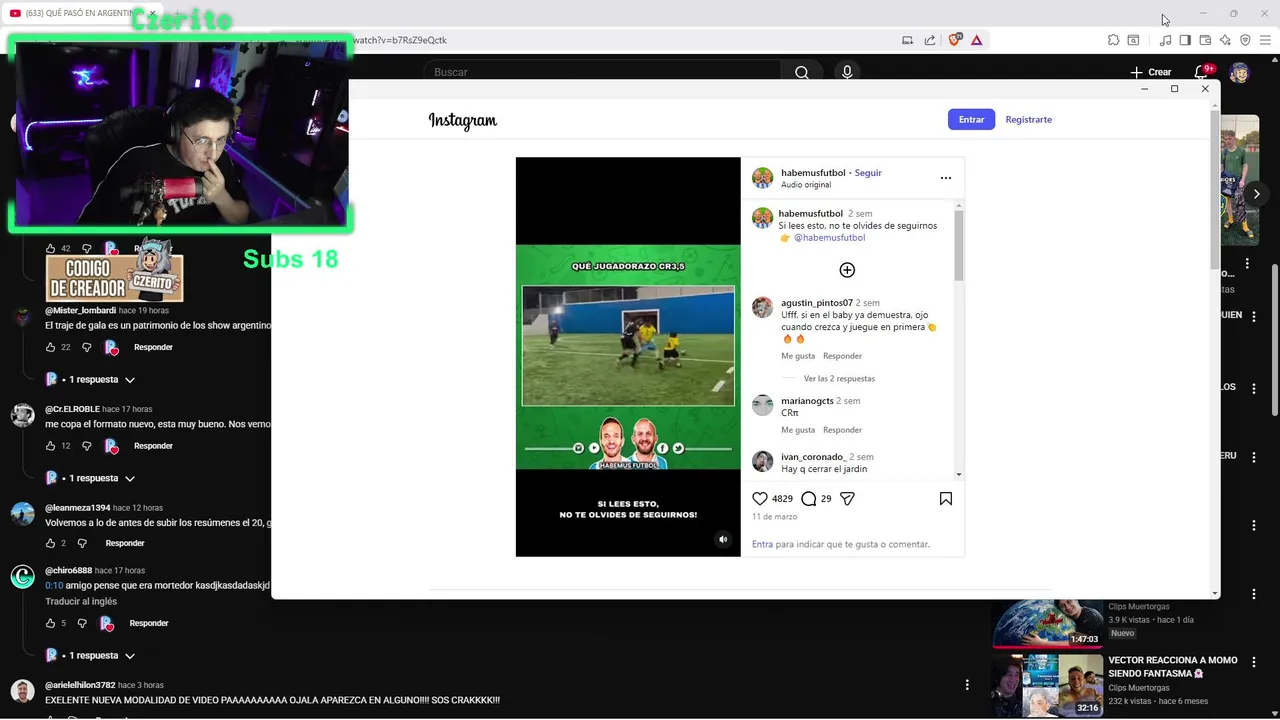Click the Entra link below the post date
This screenshot has height=720, width=1280.
pos(762,544)
